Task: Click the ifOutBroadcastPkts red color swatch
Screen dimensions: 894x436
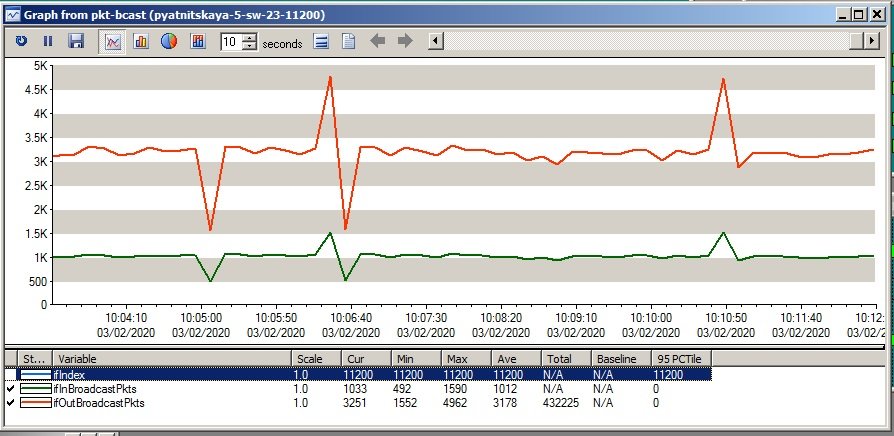Action: click(x=35, y=403)
